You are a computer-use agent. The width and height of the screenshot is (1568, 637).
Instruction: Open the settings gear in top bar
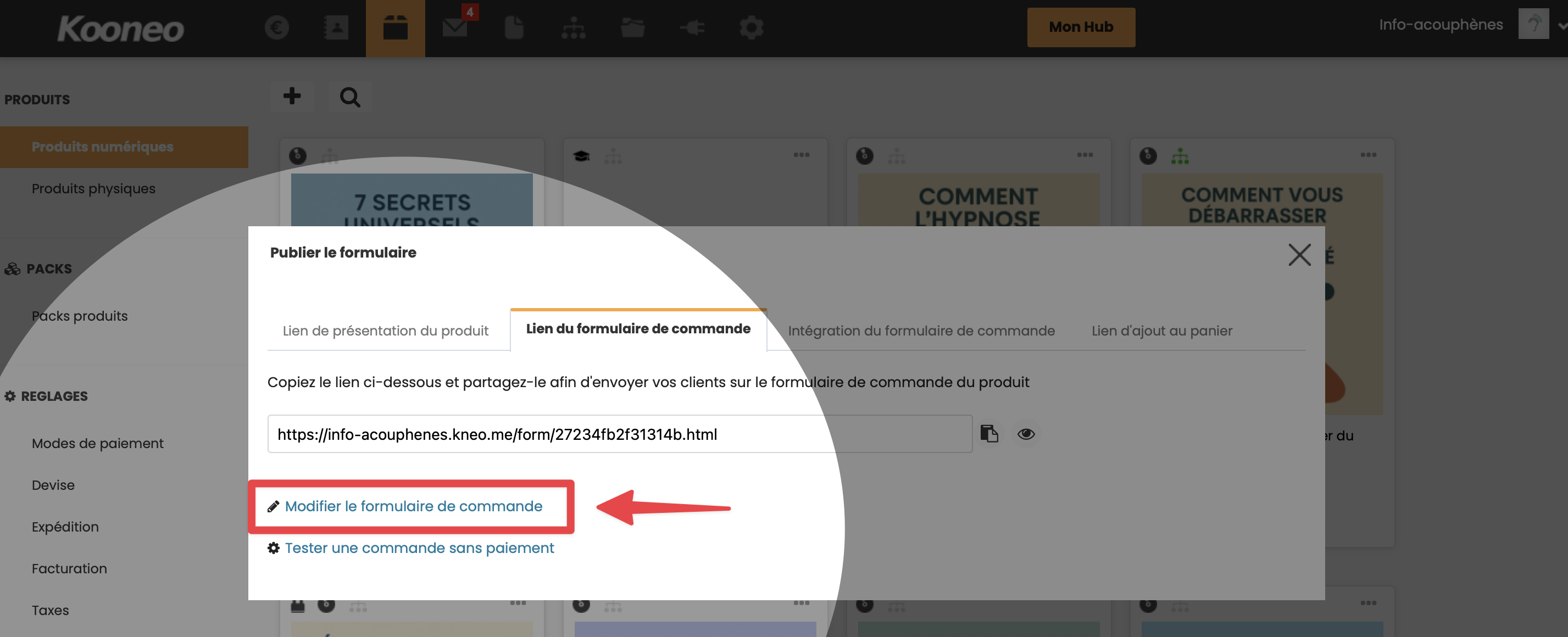point(751,27)
